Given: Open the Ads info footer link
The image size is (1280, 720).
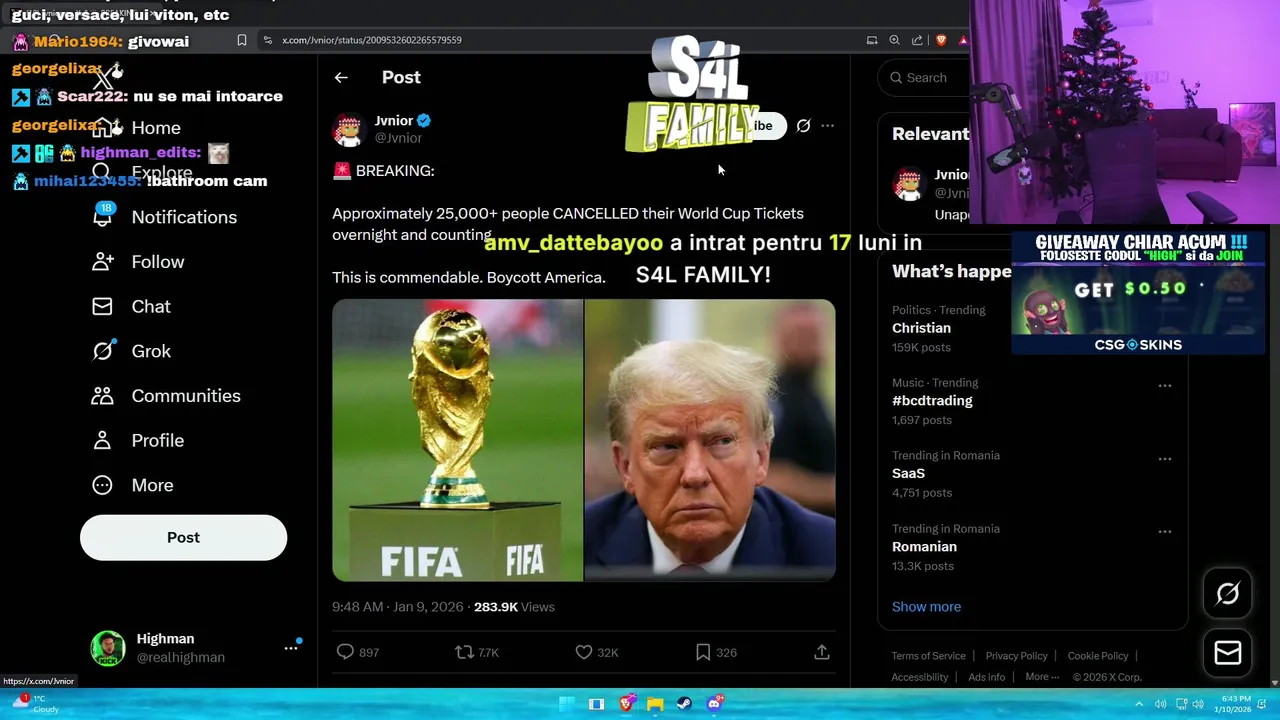Looking at the screenshot, I should click(986, 677).
